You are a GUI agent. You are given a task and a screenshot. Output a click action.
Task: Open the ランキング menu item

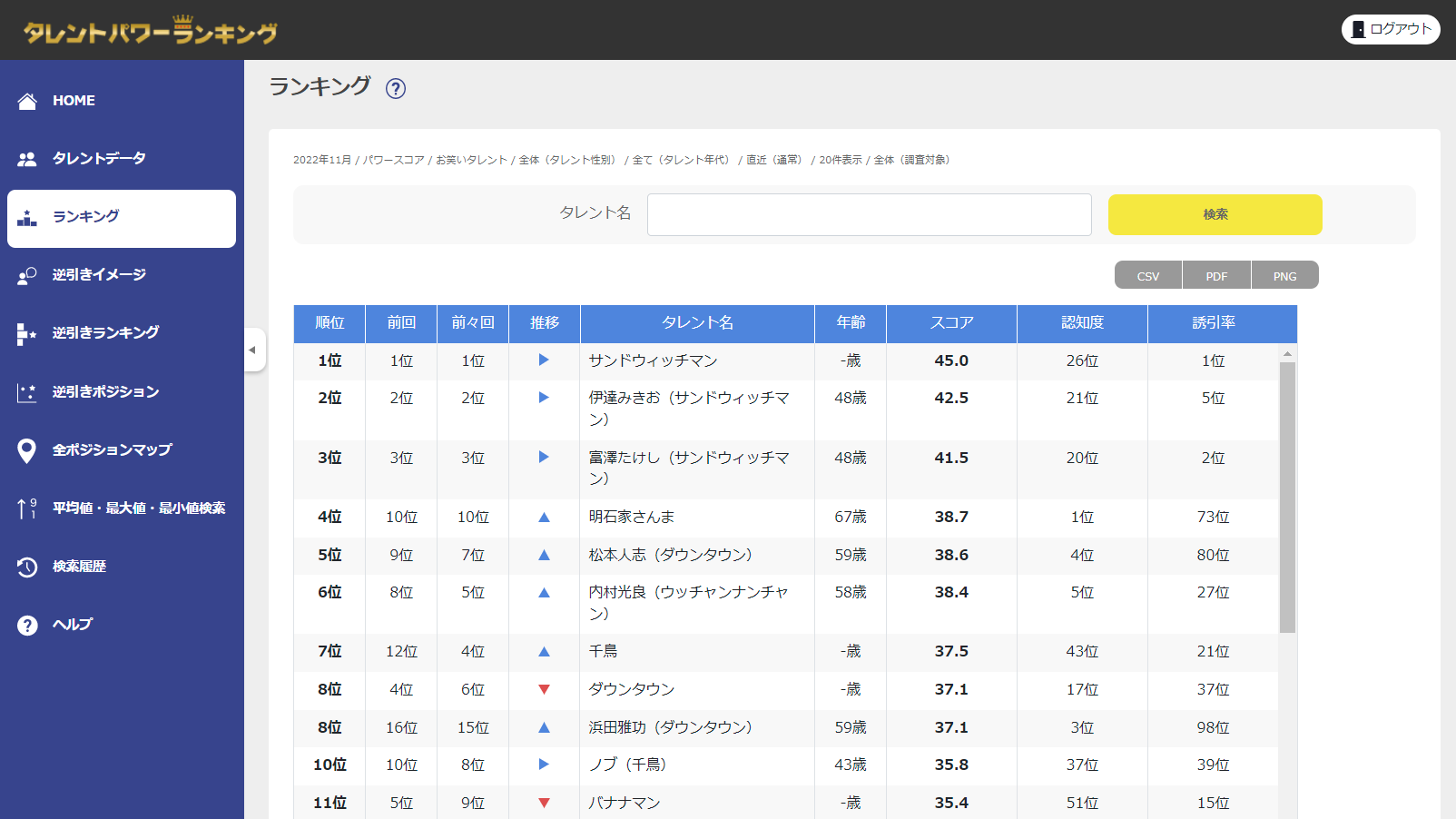point(122,218)
